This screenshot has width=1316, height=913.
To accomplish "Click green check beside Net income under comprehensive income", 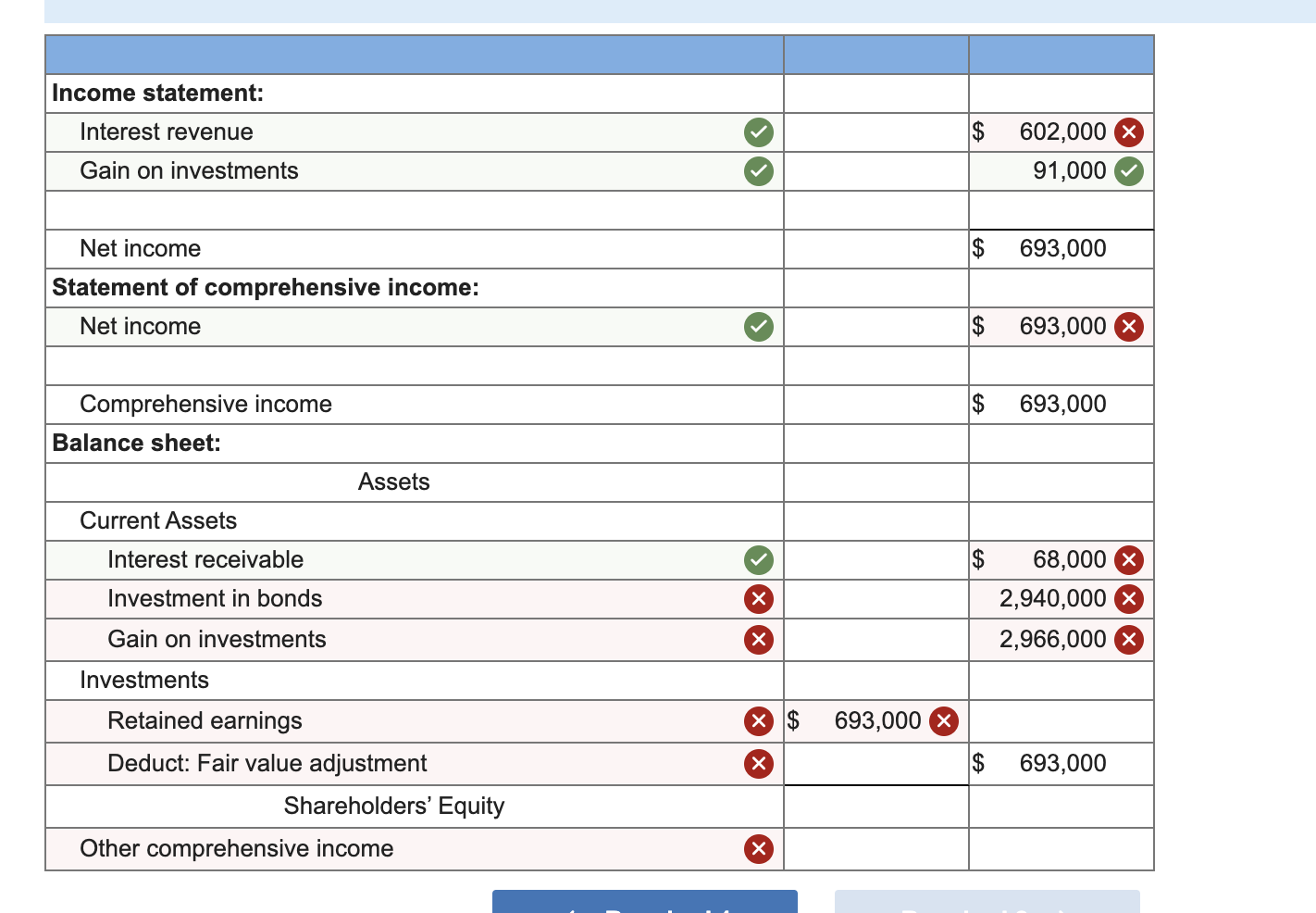I will [759, 327].
